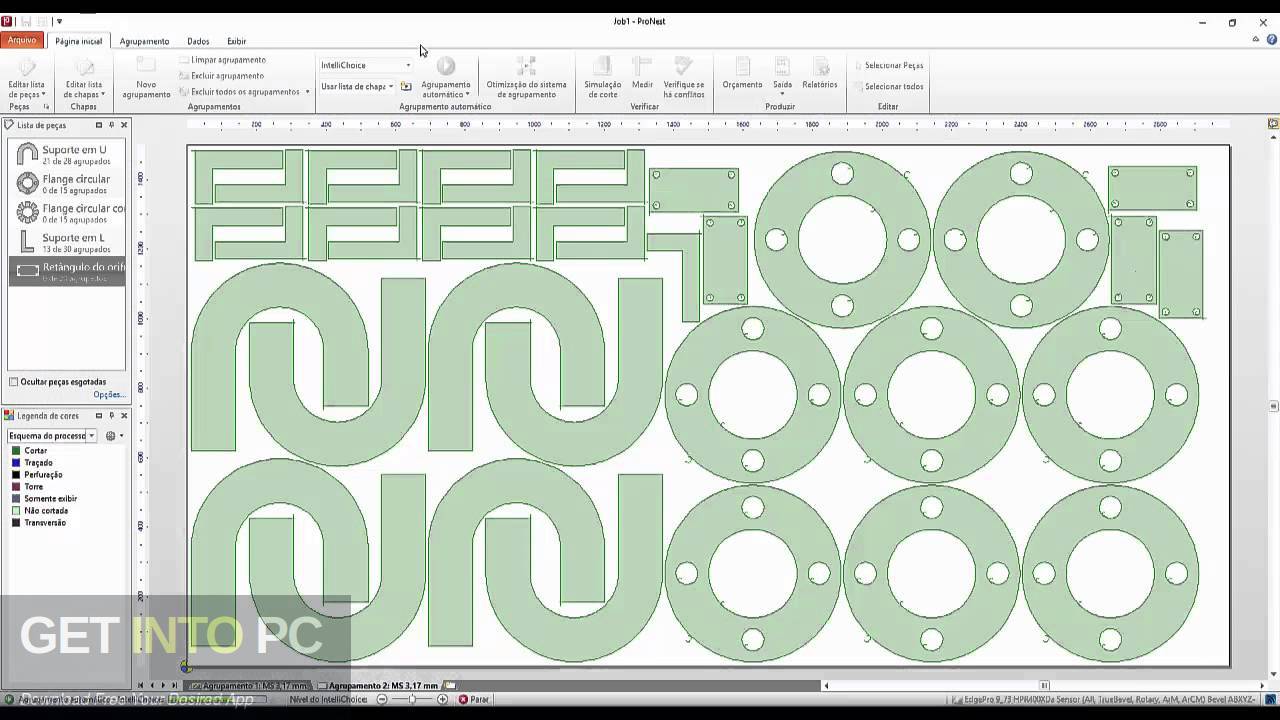Open the Orçamento tool
This screenshot has height=720, width=1280.
click(742, 73)
